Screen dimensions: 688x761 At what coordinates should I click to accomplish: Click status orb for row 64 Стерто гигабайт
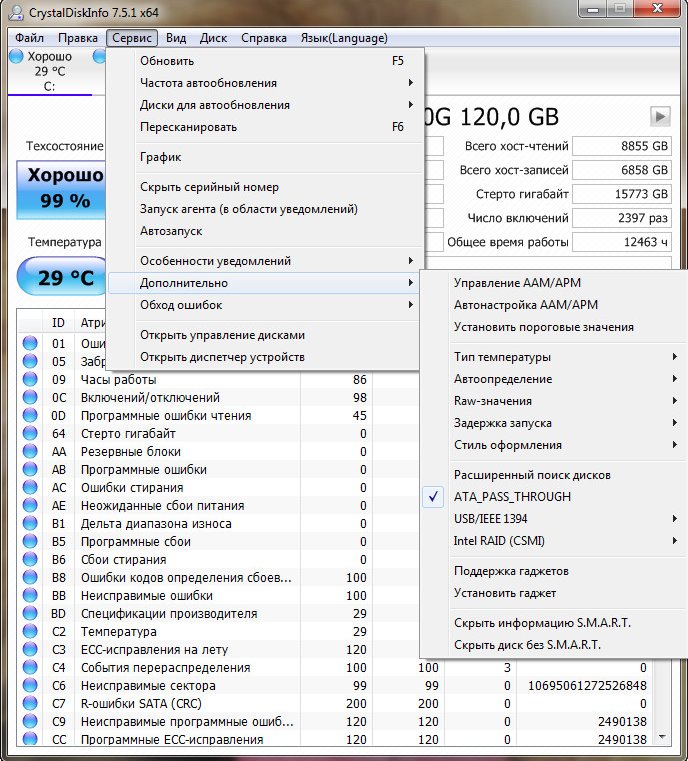point(30,433)
